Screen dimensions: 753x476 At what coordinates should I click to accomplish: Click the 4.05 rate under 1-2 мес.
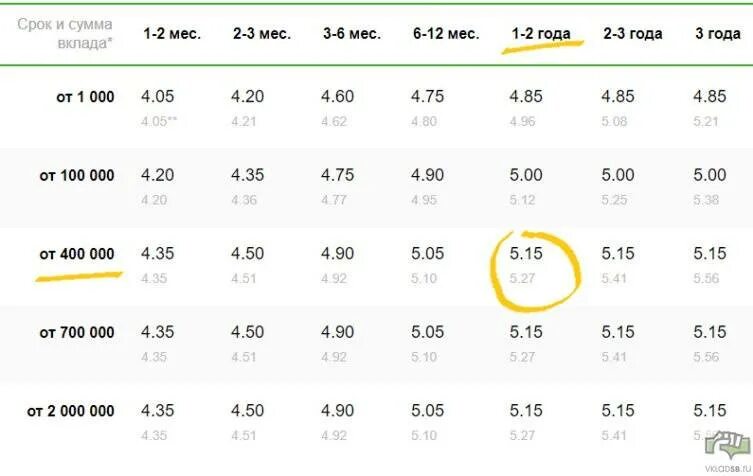(158, 97)
